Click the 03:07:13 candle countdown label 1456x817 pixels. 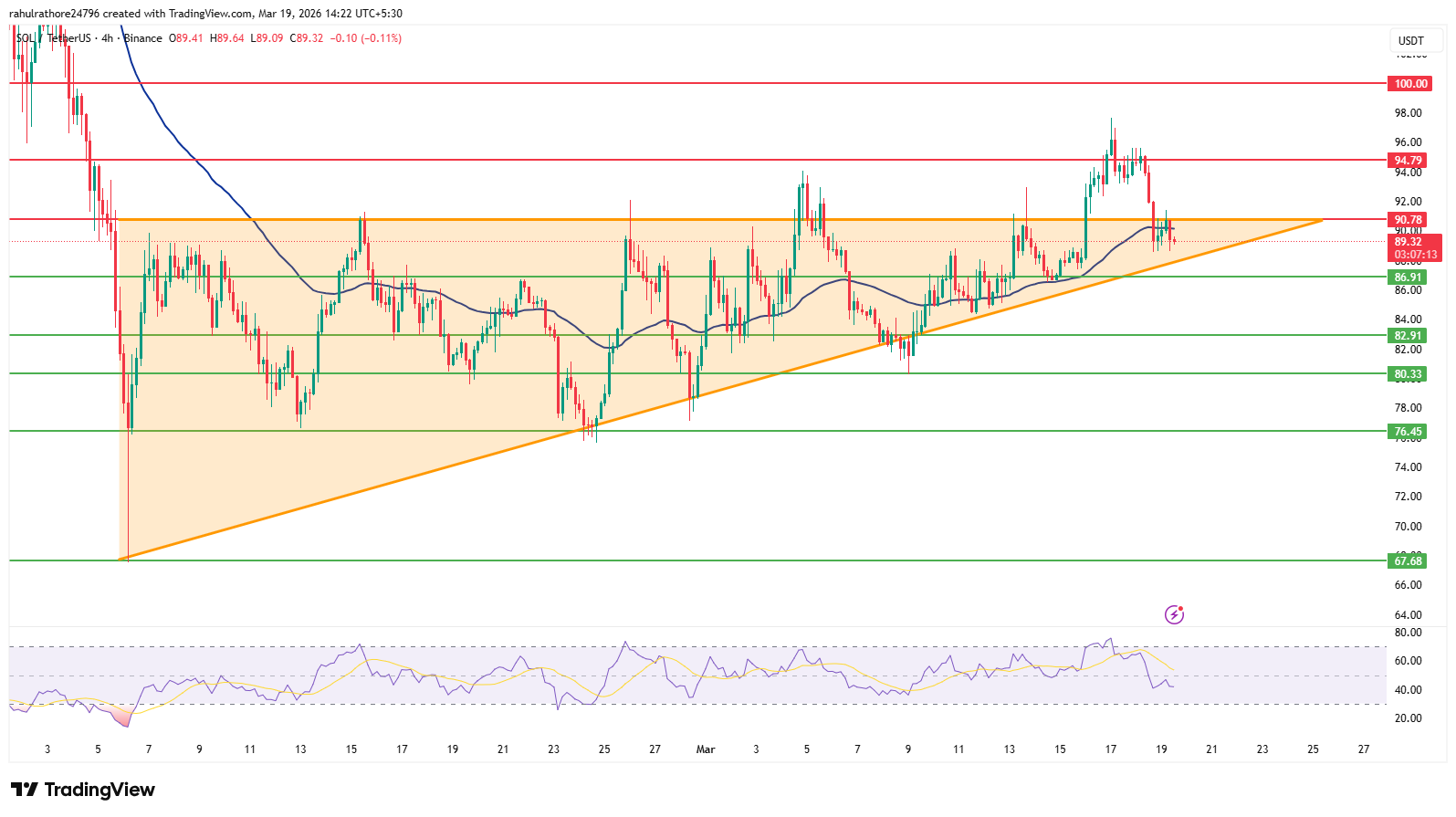pyautogui.click(x=1415, y=255)
